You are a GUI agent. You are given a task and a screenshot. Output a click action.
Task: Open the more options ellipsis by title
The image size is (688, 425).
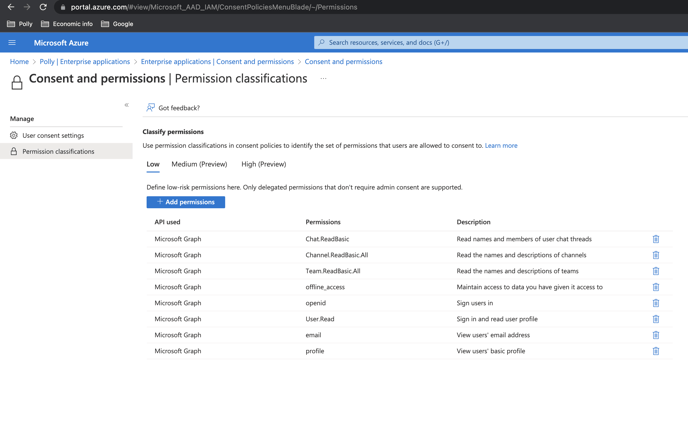(x=323, y=79)
